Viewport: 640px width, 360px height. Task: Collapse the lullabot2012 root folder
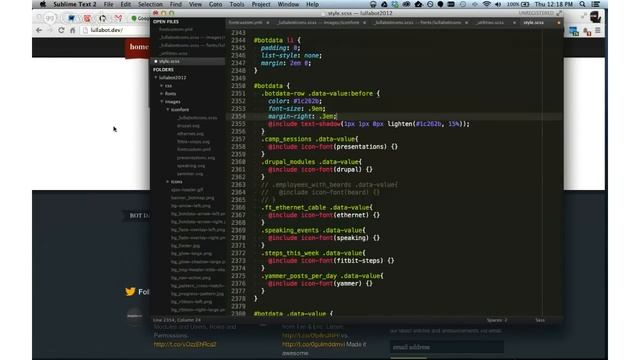coord(156,78)
